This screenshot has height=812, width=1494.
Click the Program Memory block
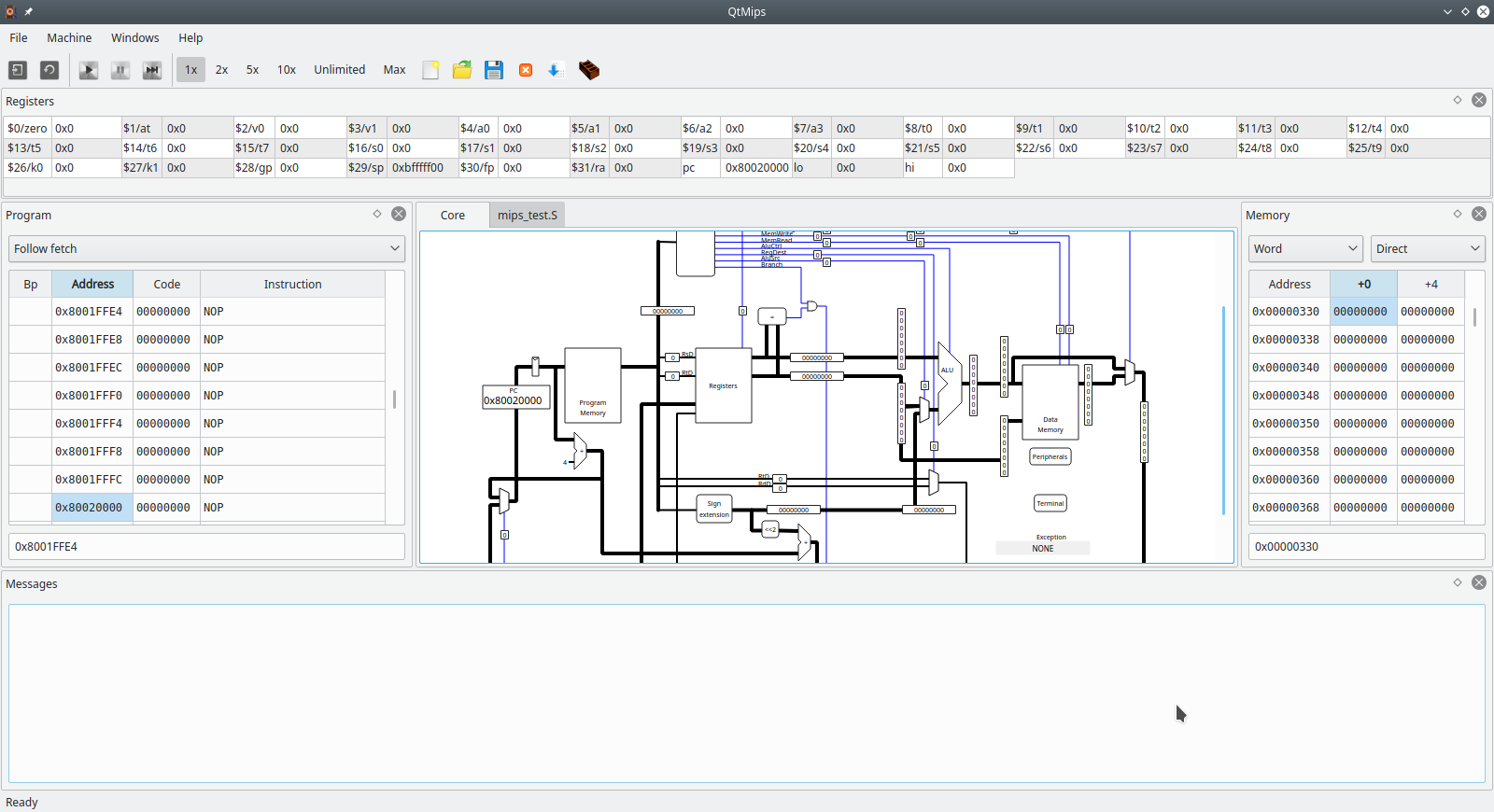point(593,385)
